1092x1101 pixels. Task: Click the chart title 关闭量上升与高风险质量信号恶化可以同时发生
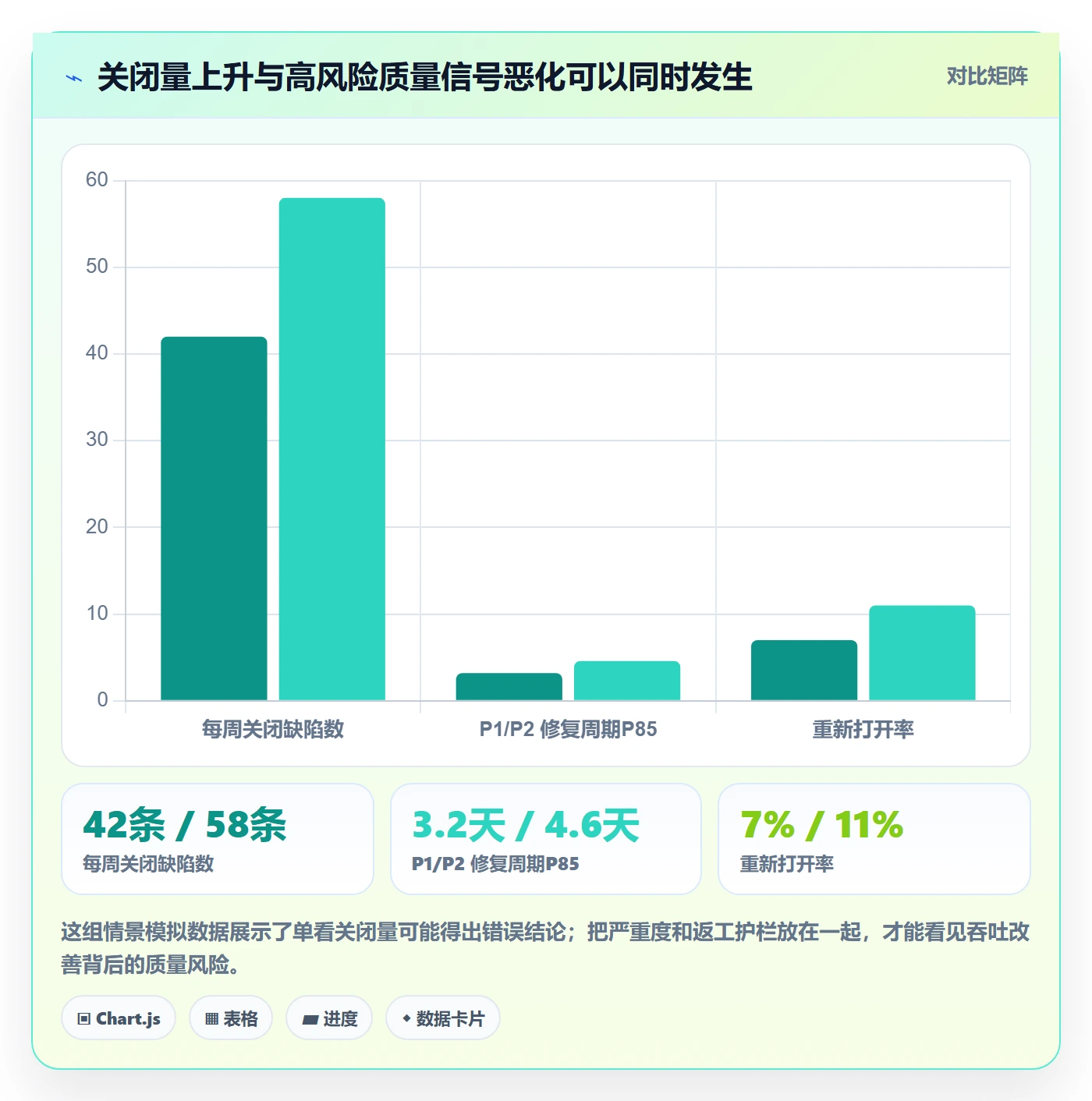tap(425, 77)
